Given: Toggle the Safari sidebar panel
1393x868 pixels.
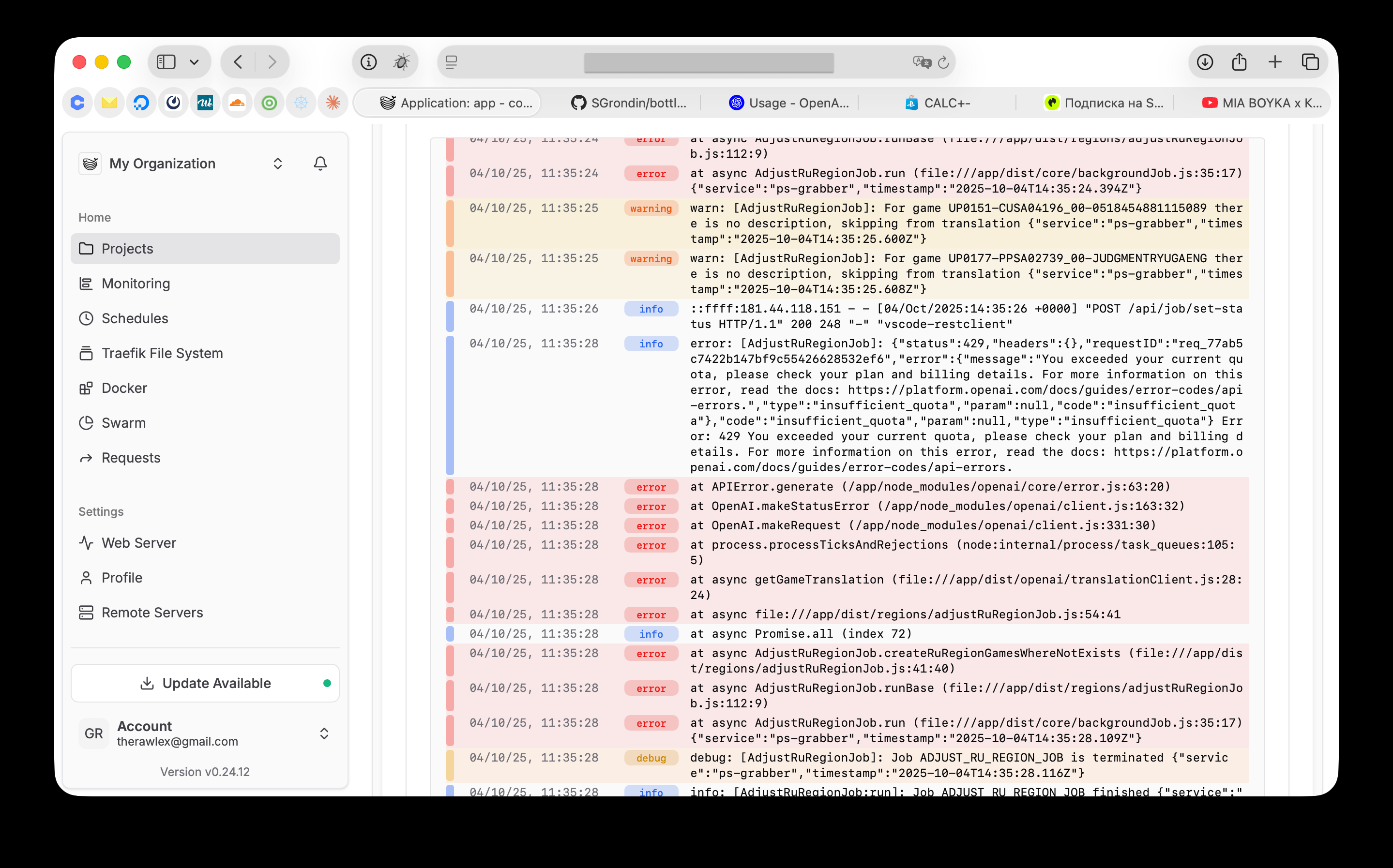Looking at the screenshot, I should [167, 62].
